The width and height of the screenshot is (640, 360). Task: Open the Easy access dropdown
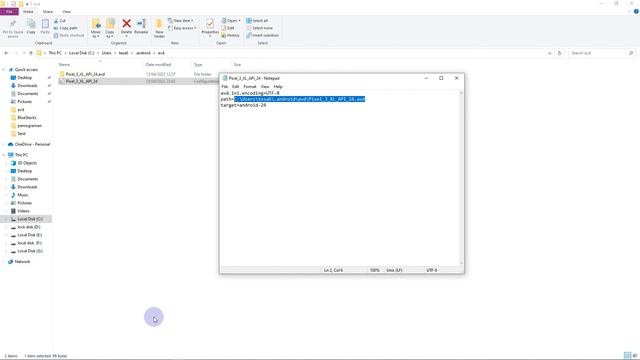click(182, 28)
